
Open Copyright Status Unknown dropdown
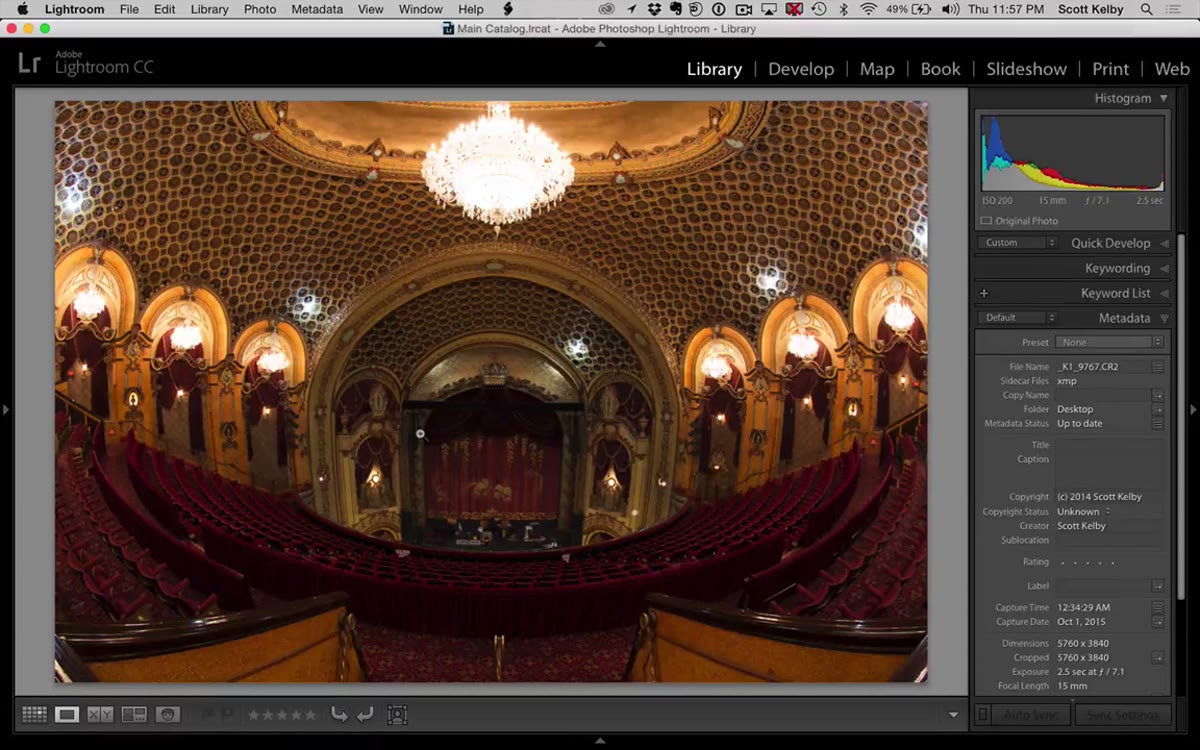point(1084,512)
